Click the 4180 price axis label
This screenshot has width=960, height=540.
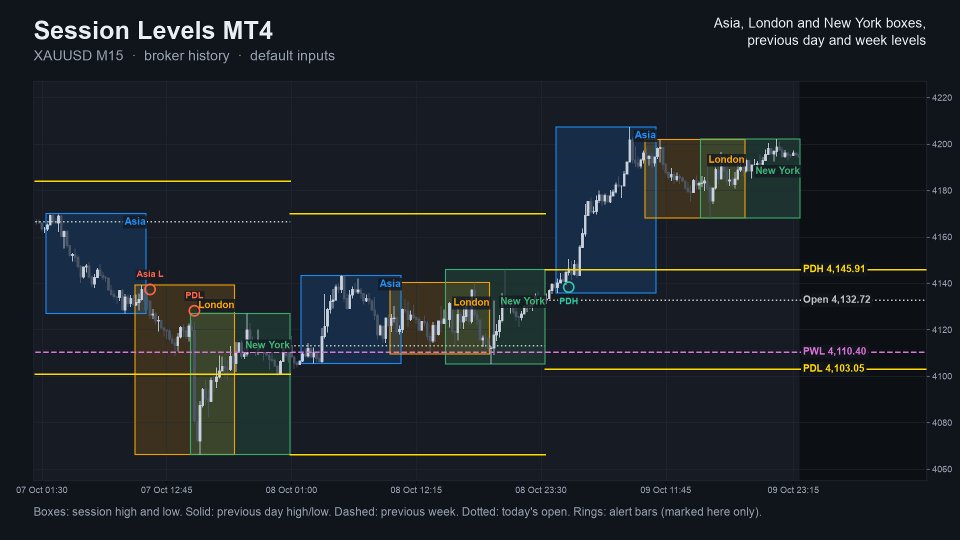coord(942,191)
